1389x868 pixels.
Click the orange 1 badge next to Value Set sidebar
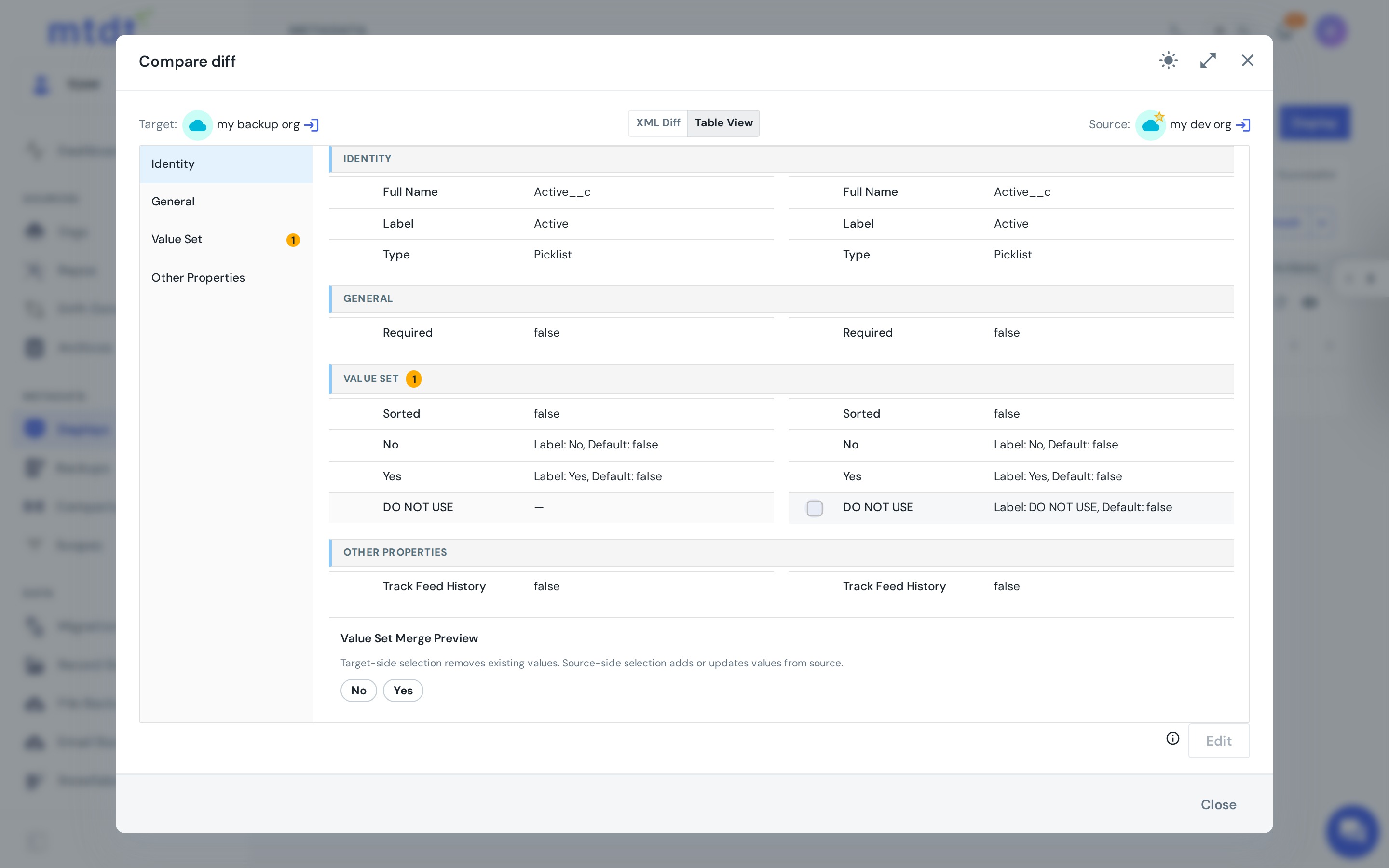tap(293, 240)
